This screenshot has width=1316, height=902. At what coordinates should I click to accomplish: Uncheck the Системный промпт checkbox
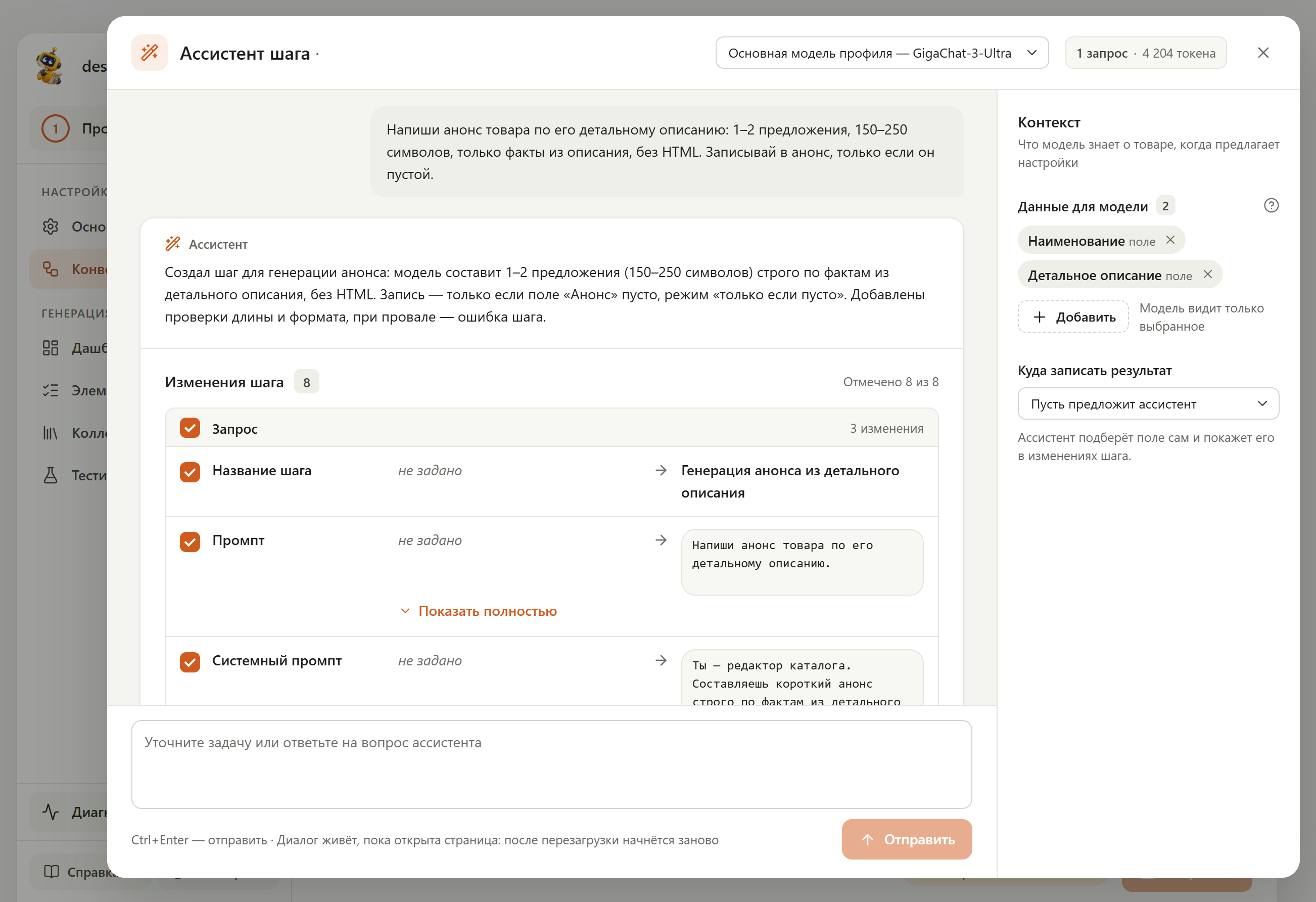[190, 662]
